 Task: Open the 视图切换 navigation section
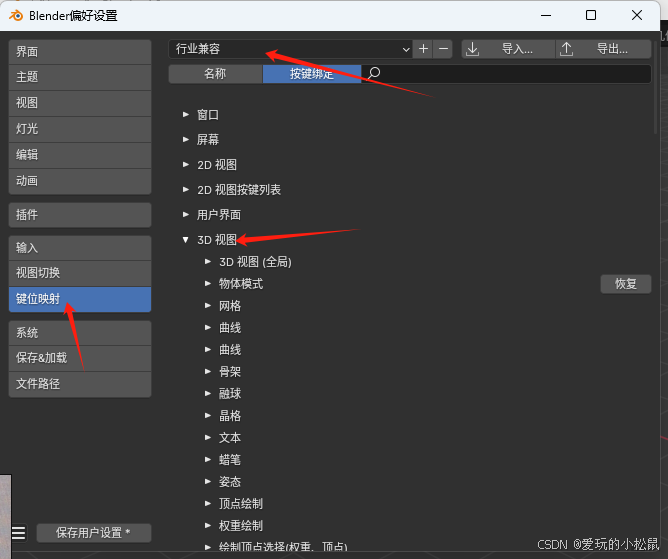coord(80,273)
